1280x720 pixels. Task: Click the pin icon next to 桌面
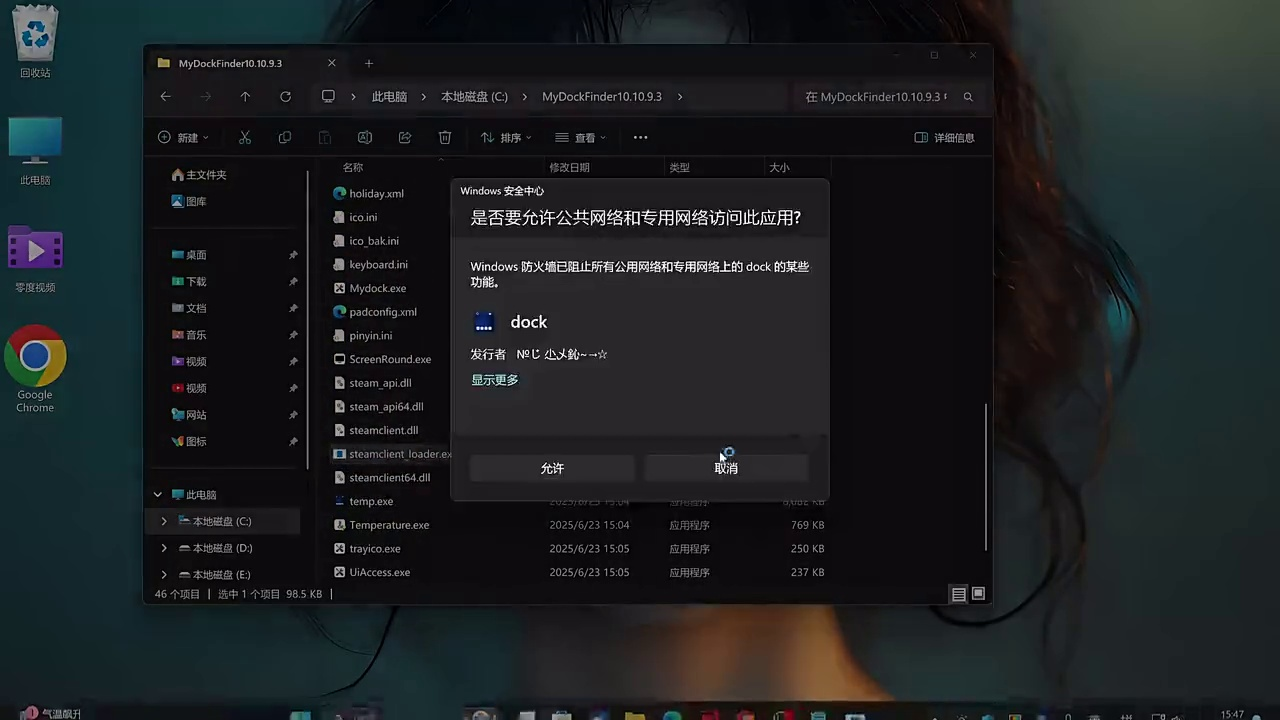coord(293,255)
